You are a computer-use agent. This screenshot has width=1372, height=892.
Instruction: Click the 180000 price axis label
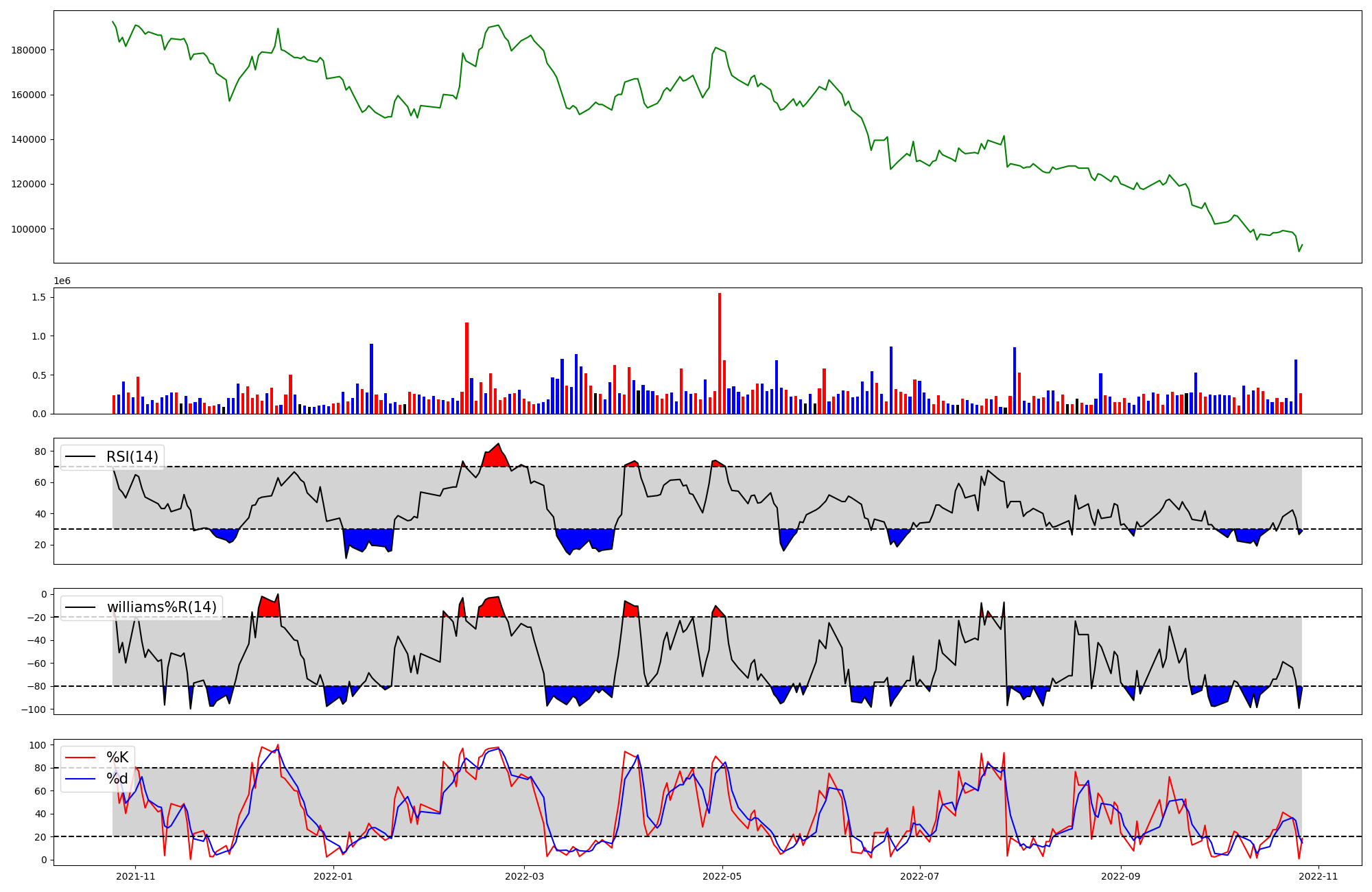pyautogui.click(x=29, y=50)
